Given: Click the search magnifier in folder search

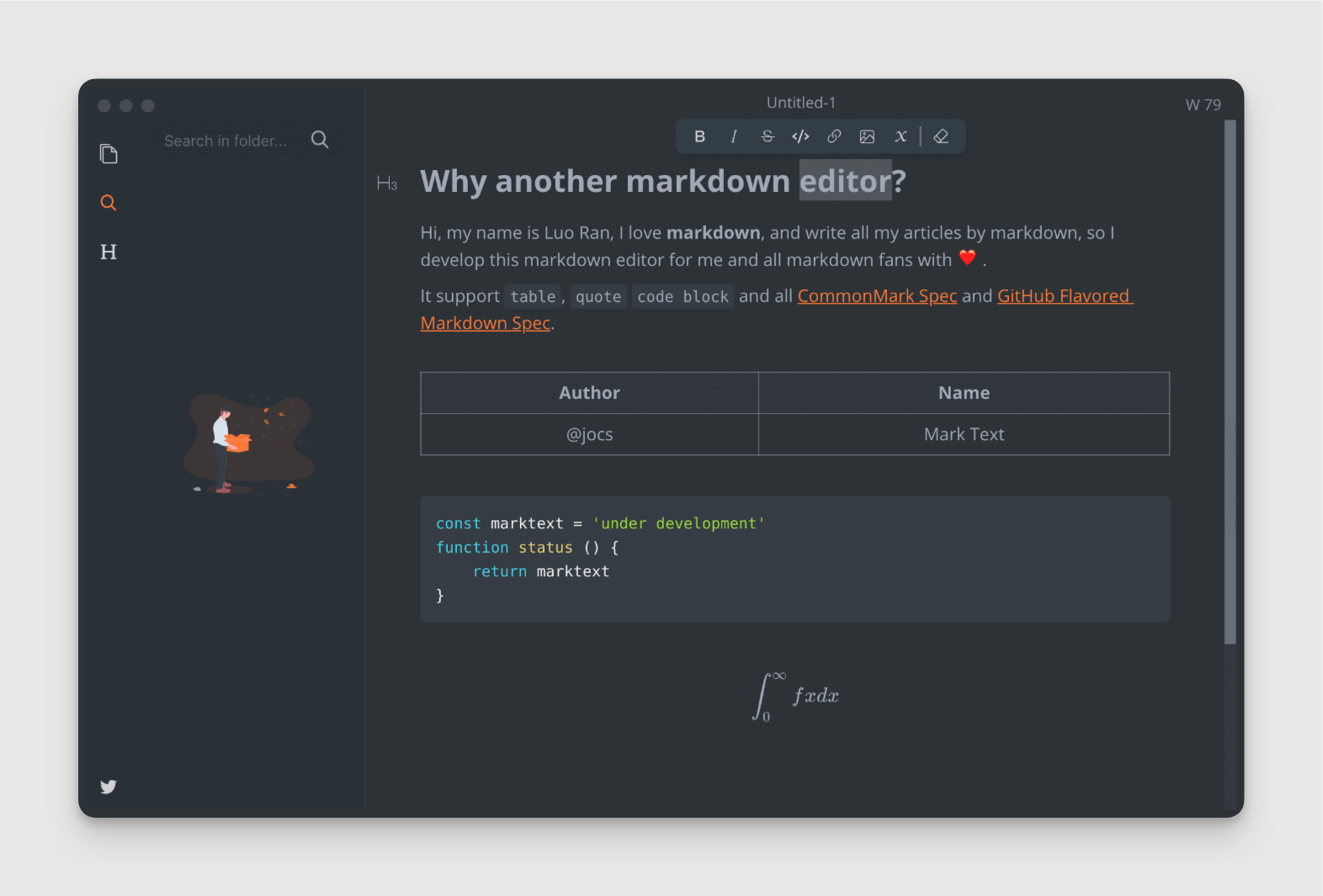Looking at the screenshot, I should coord(320,140).
